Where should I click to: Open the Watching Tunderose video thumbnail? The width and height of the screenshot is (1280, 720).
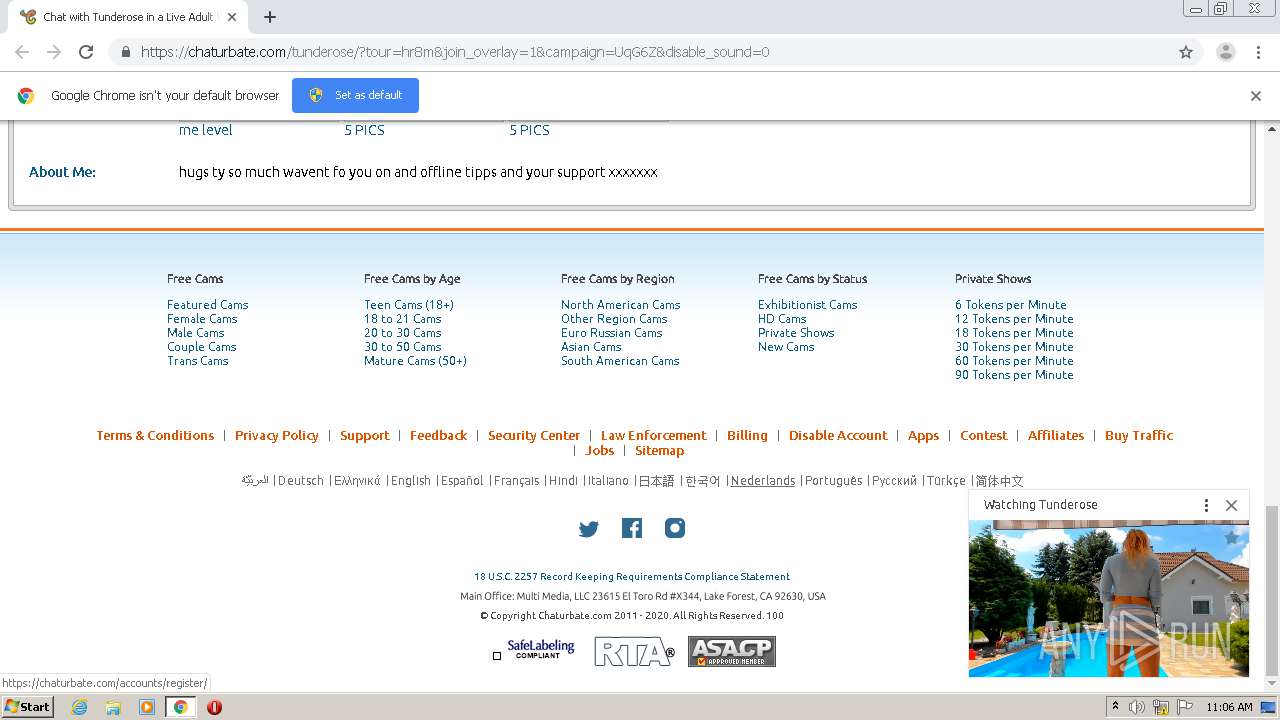click(x=1109, y=598)
